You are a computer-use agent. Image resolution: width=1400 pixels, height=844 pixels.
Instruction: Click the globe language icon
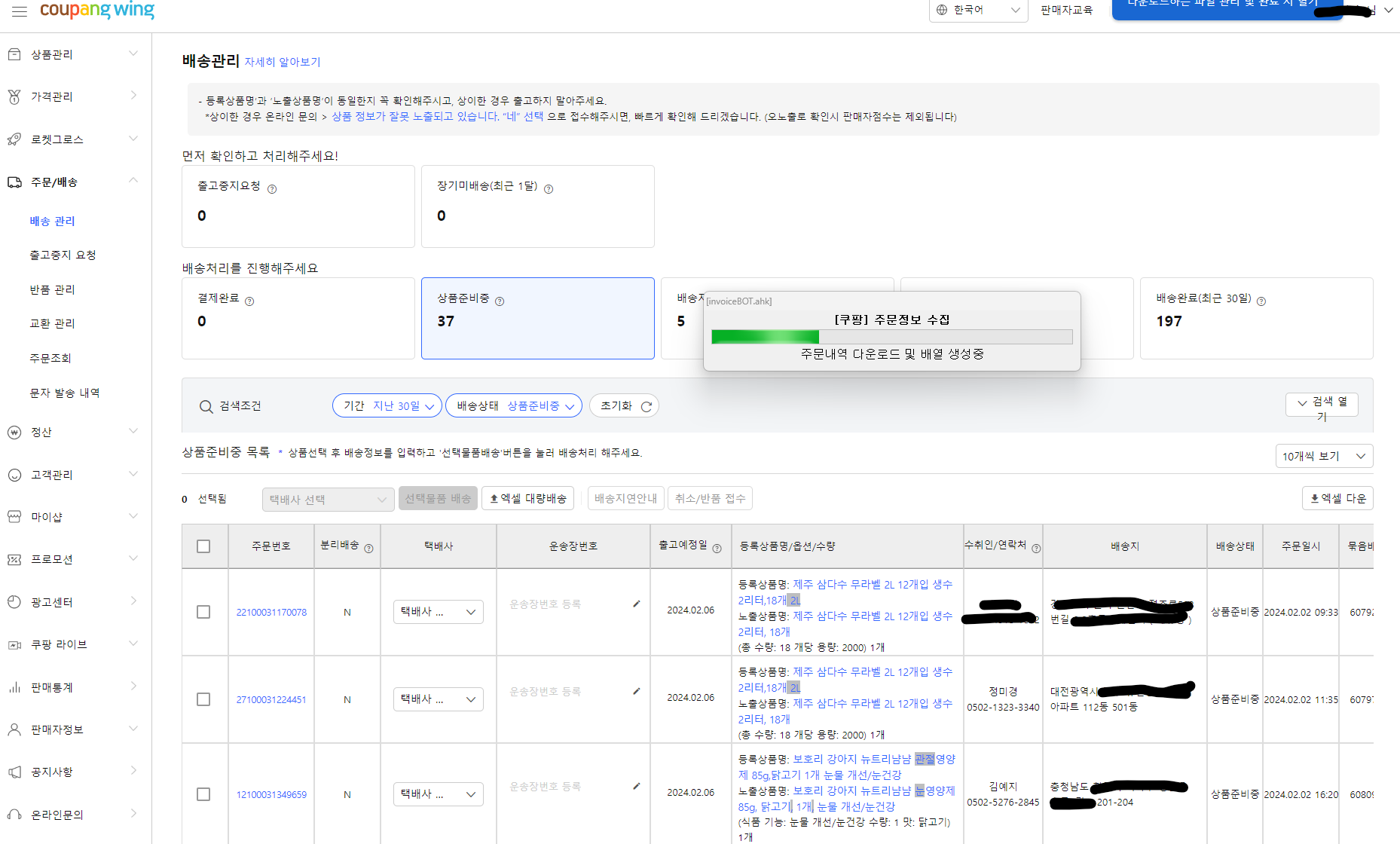coord(942,10)
